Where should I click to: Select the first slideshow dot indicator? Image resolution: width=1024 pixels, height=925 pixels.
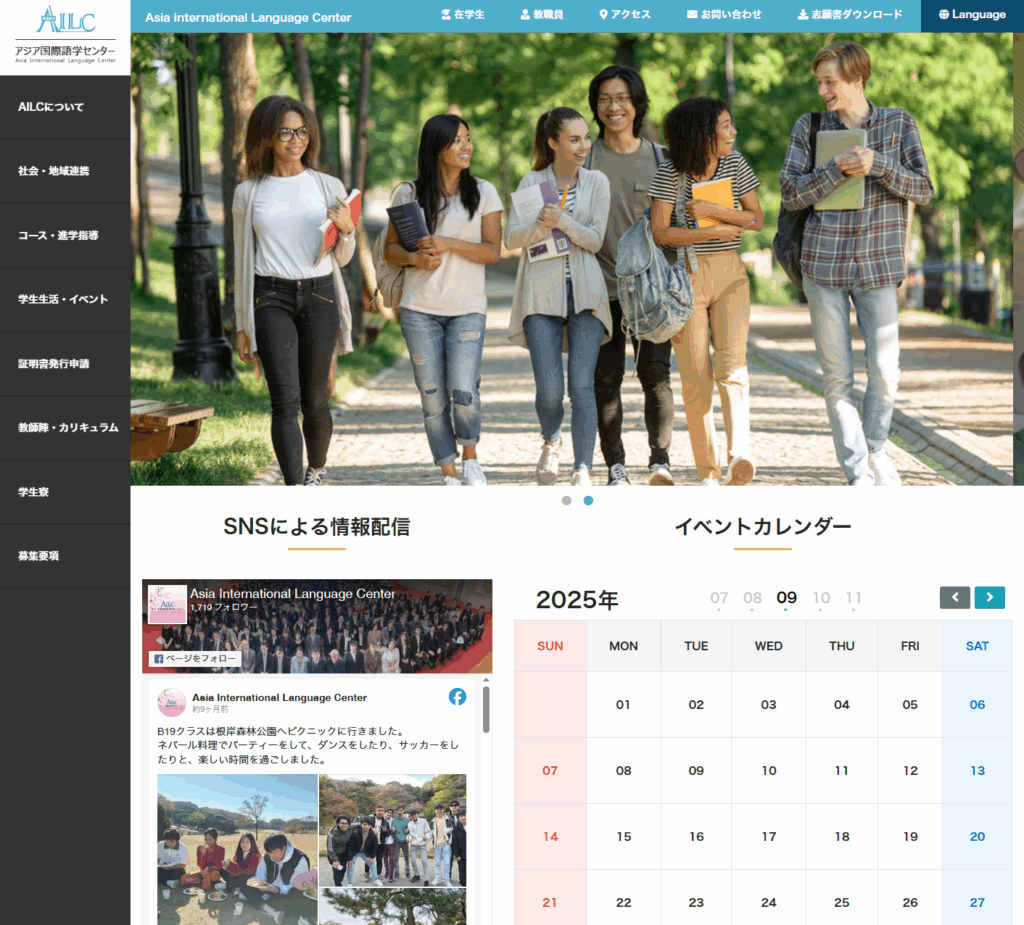pyautogui.click(x=566, y=500)
